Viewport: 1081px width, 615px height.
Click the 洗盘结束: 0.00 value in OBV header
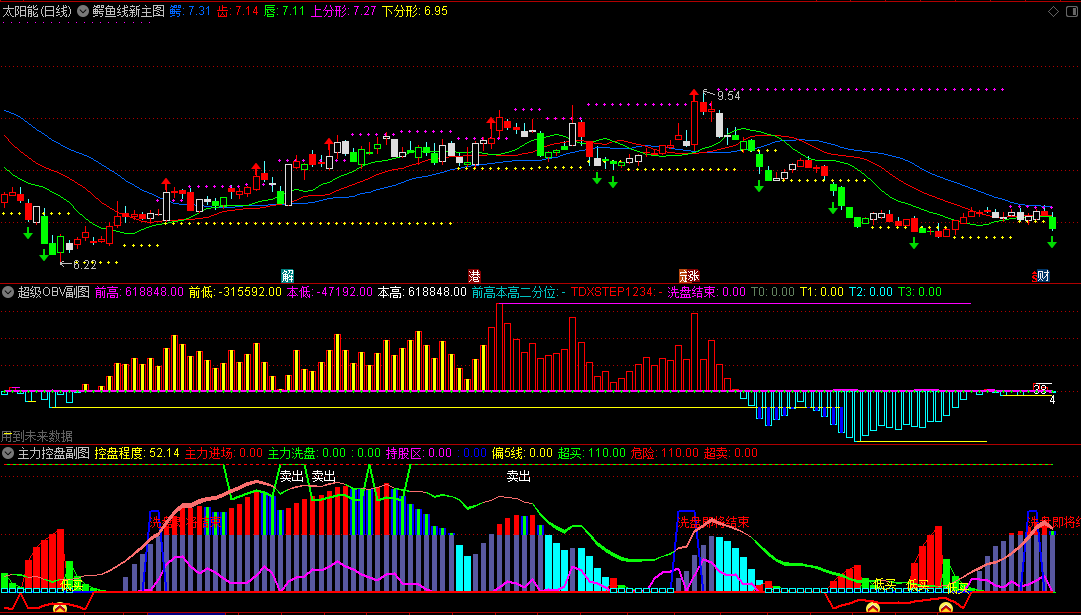tap(707, 292)
